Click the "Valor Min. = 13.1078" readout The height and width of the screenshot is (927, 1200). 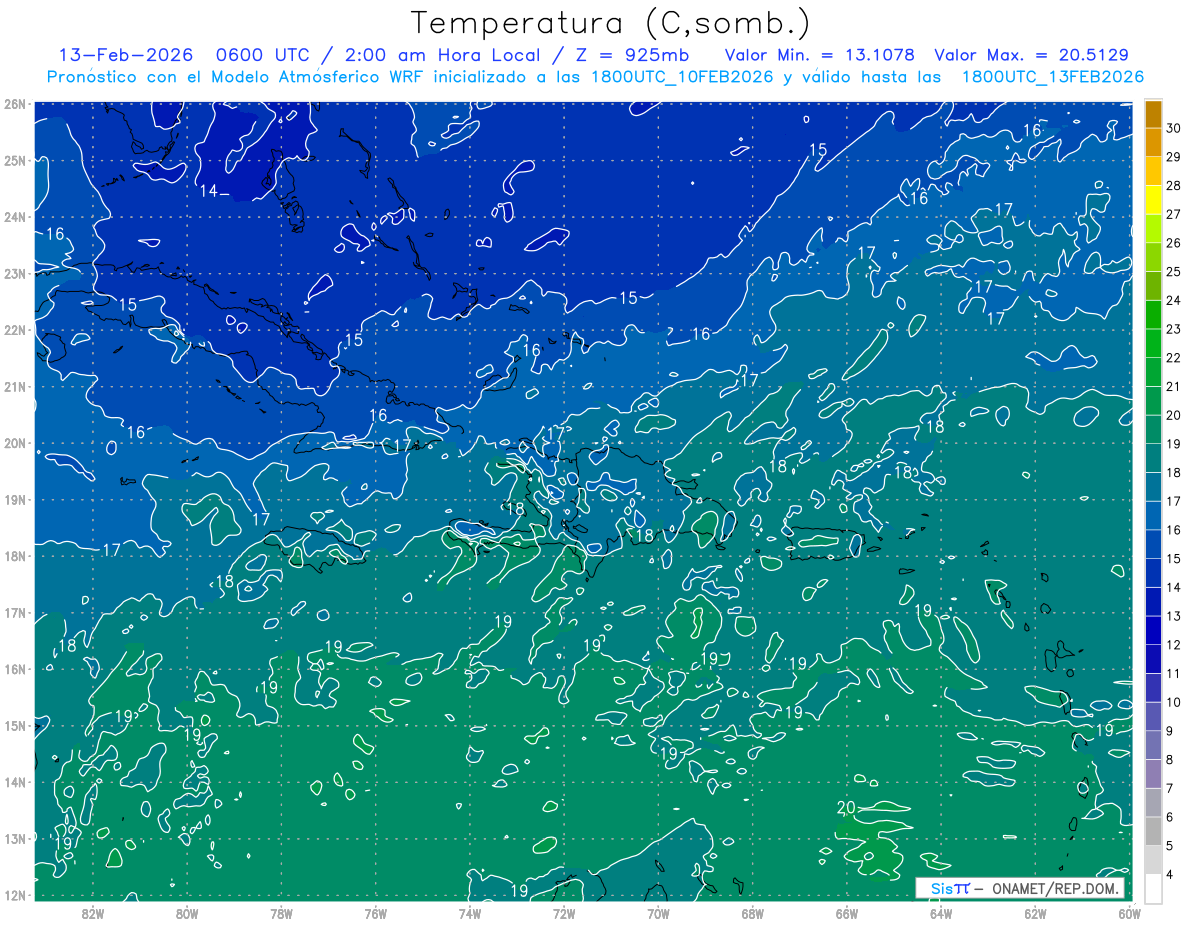click(x=819, y=55)
